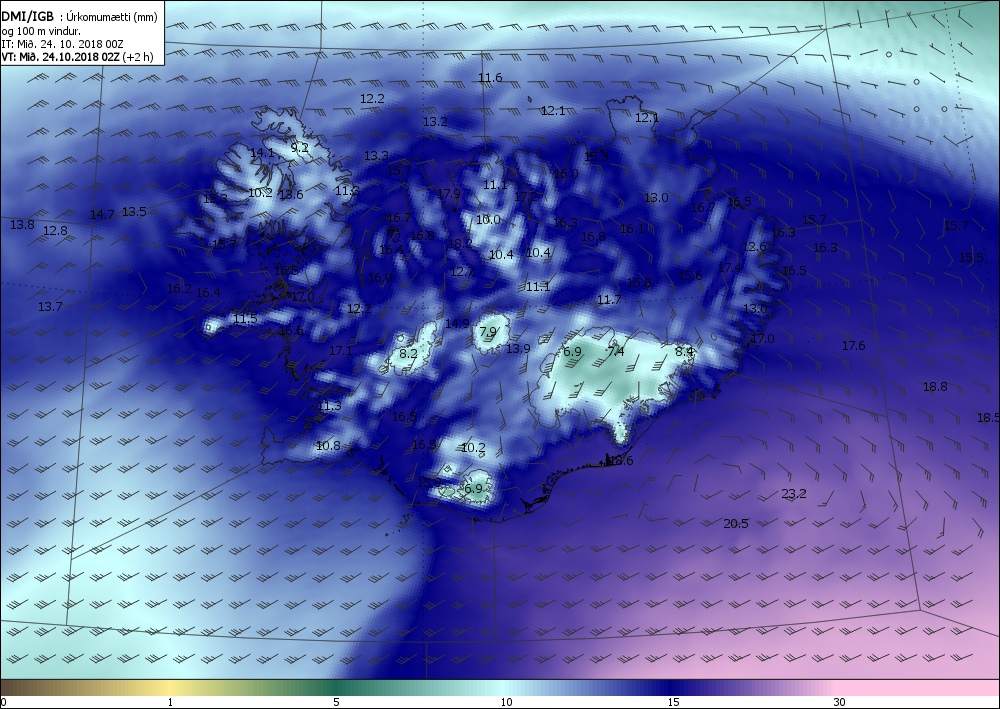Click the 10.8 value in southwest Iceland
The height and width of the screenshot is (709, 1000).
328,446
